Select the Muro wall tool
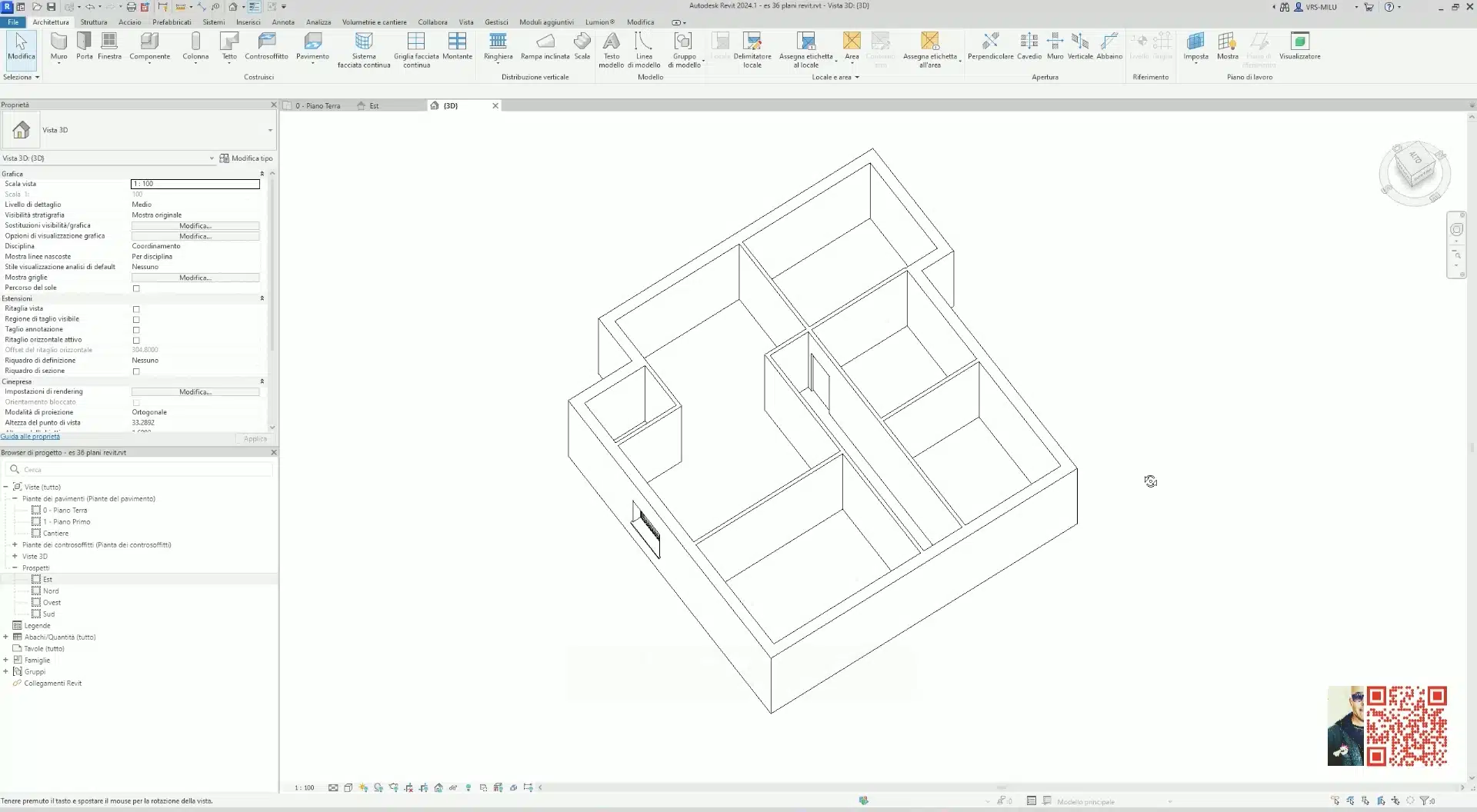 tap(58, 45)
